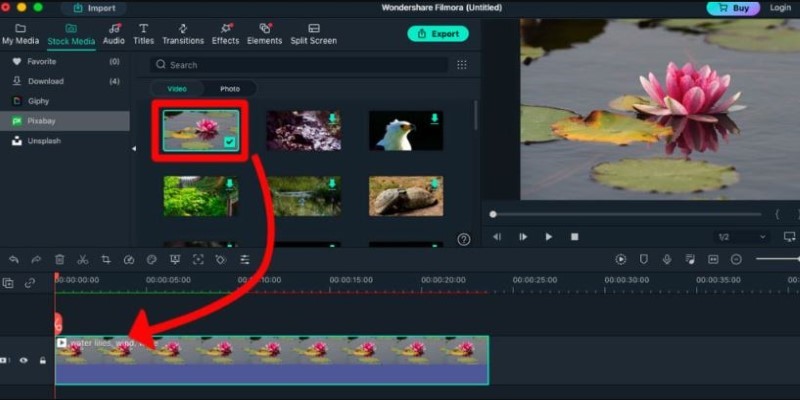Collapse the media panel with the side arrow

[x=134, y=148]
